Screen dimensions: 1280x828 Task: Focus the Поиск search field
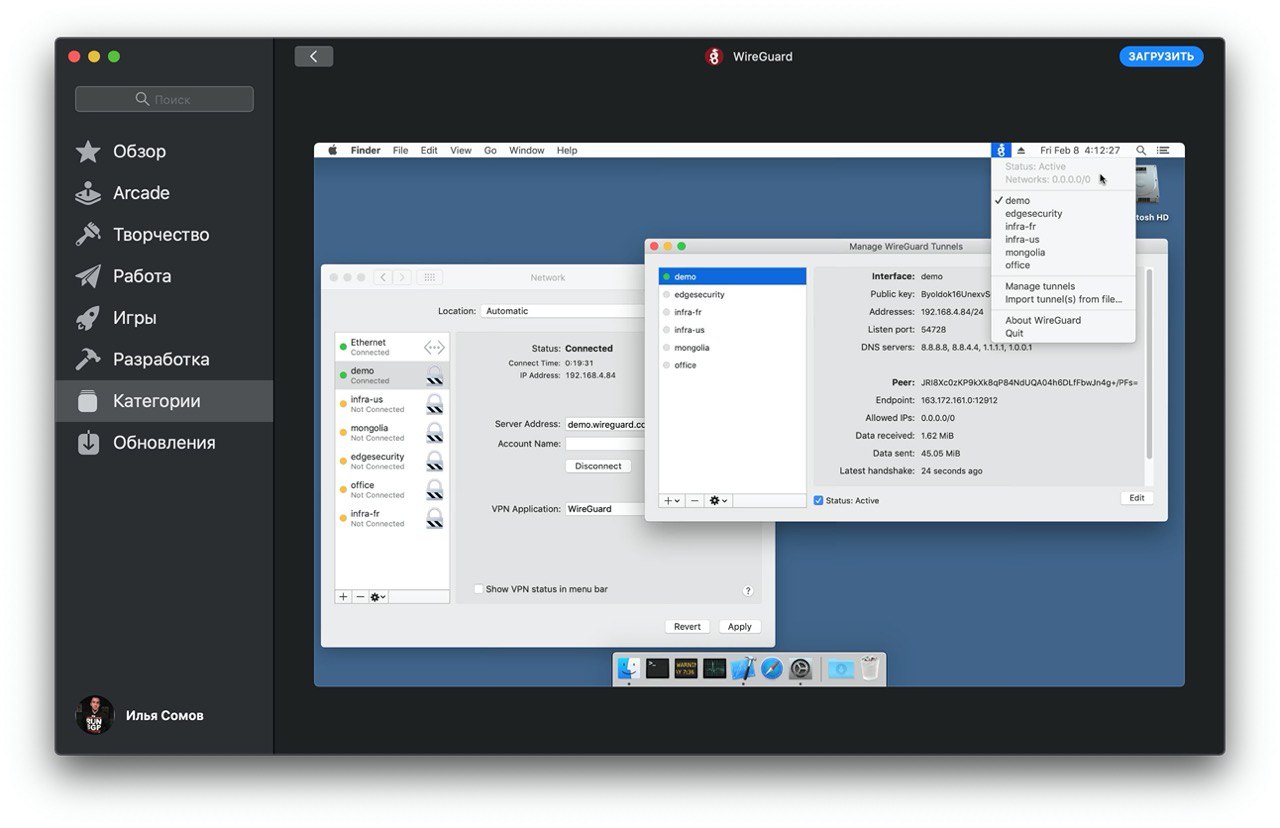[164, 99]
